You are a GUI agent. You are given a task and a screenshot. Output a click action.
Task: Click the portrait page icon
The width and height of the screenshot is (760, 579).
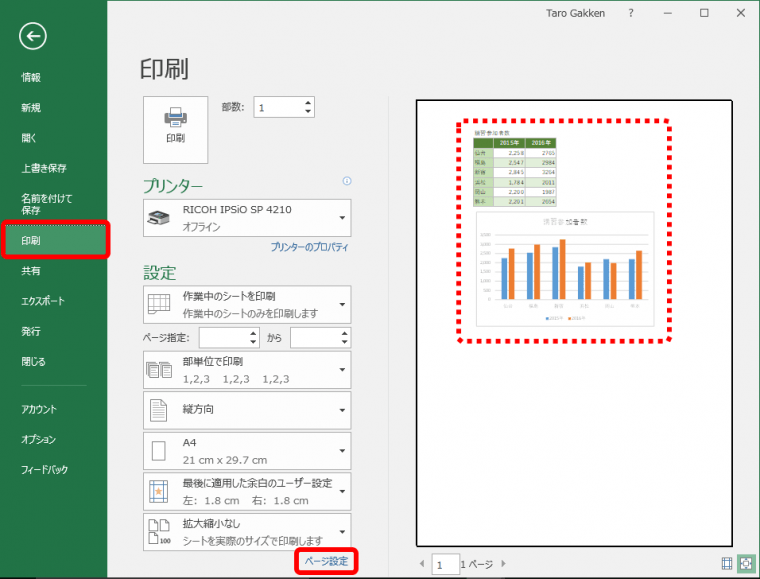[x=158, y=410]
